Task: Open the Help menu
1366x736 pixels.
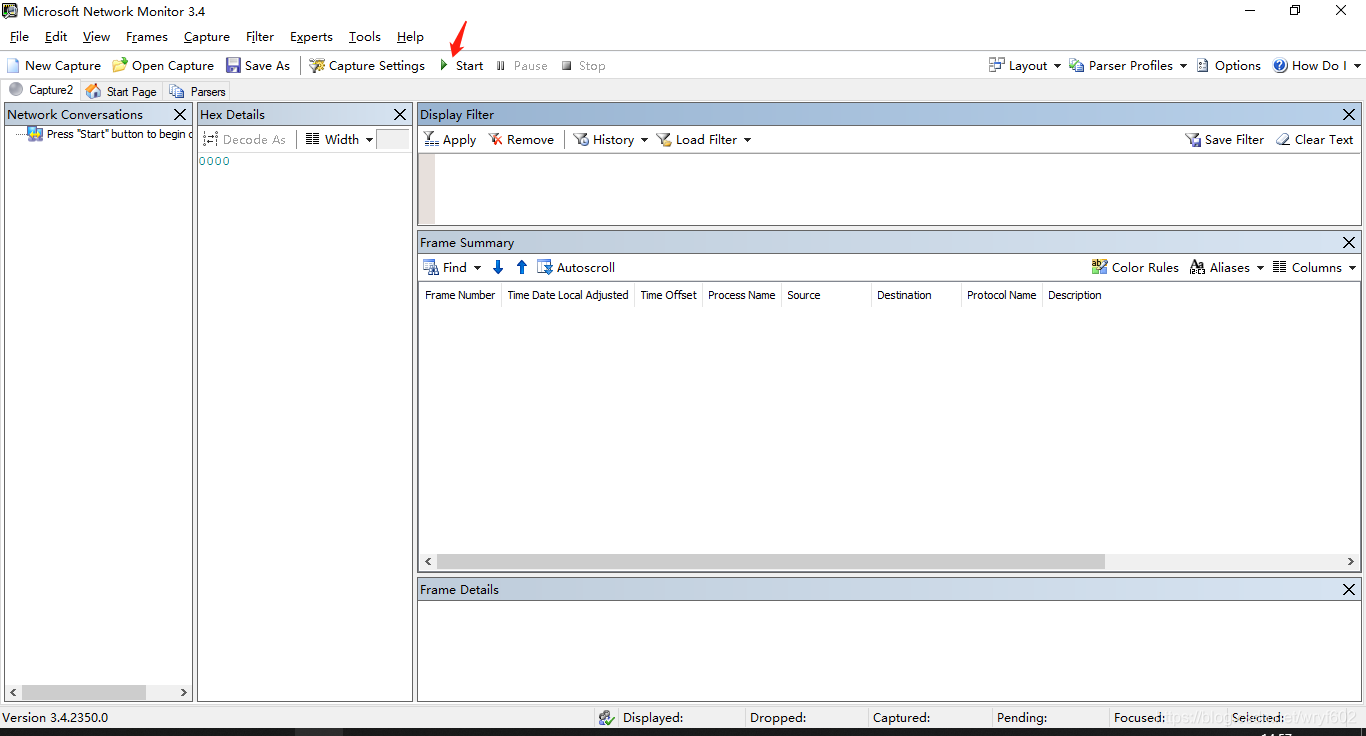Action: [410, 37]
